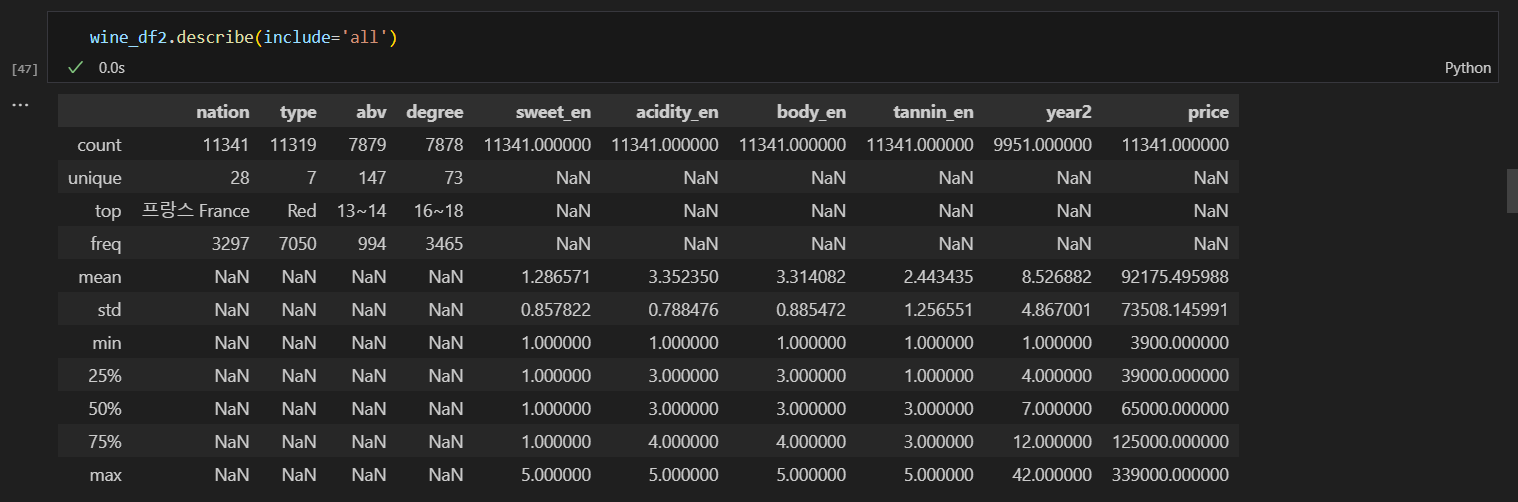1518x502 pixels.
Task: Click the vertical scrollbar thumb
Action: (1512, 191)
